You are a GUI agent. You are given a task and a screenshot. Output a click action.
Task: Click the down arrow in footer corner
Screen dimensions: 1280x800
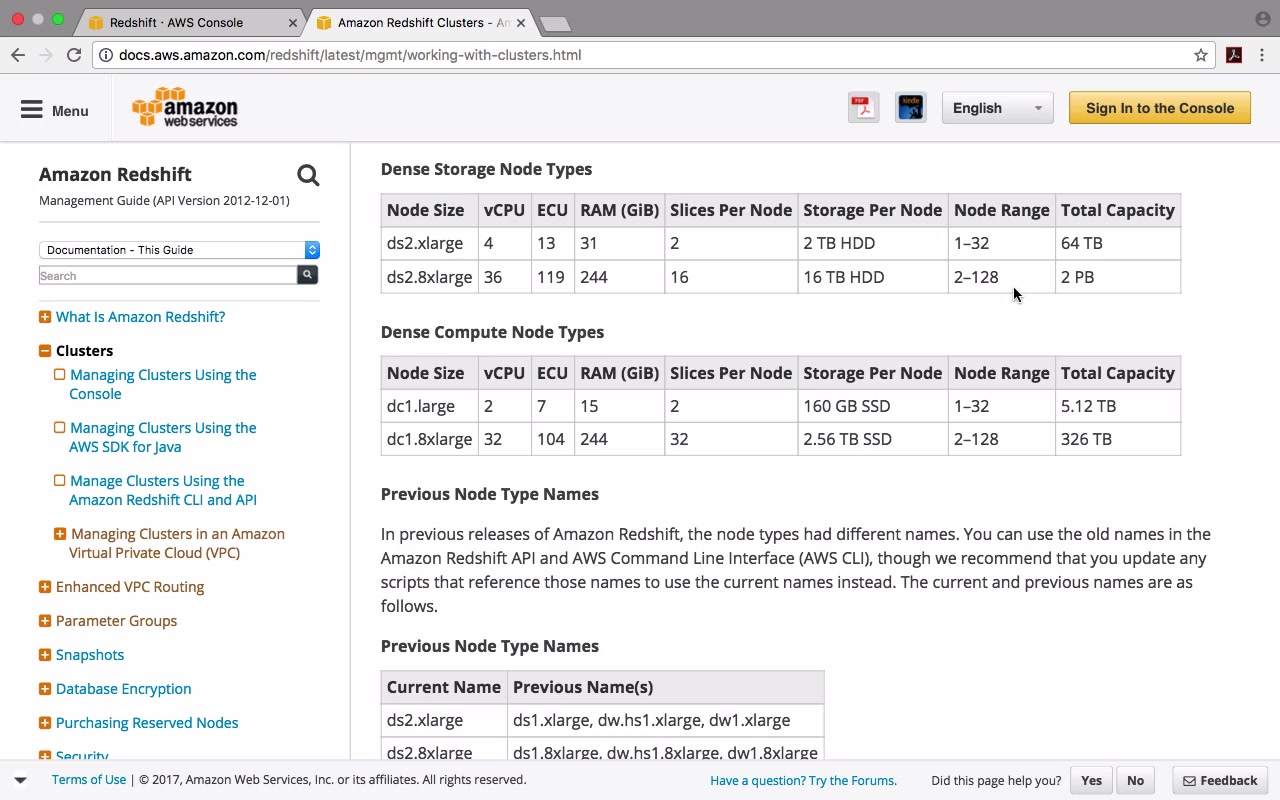click(20, 780)
